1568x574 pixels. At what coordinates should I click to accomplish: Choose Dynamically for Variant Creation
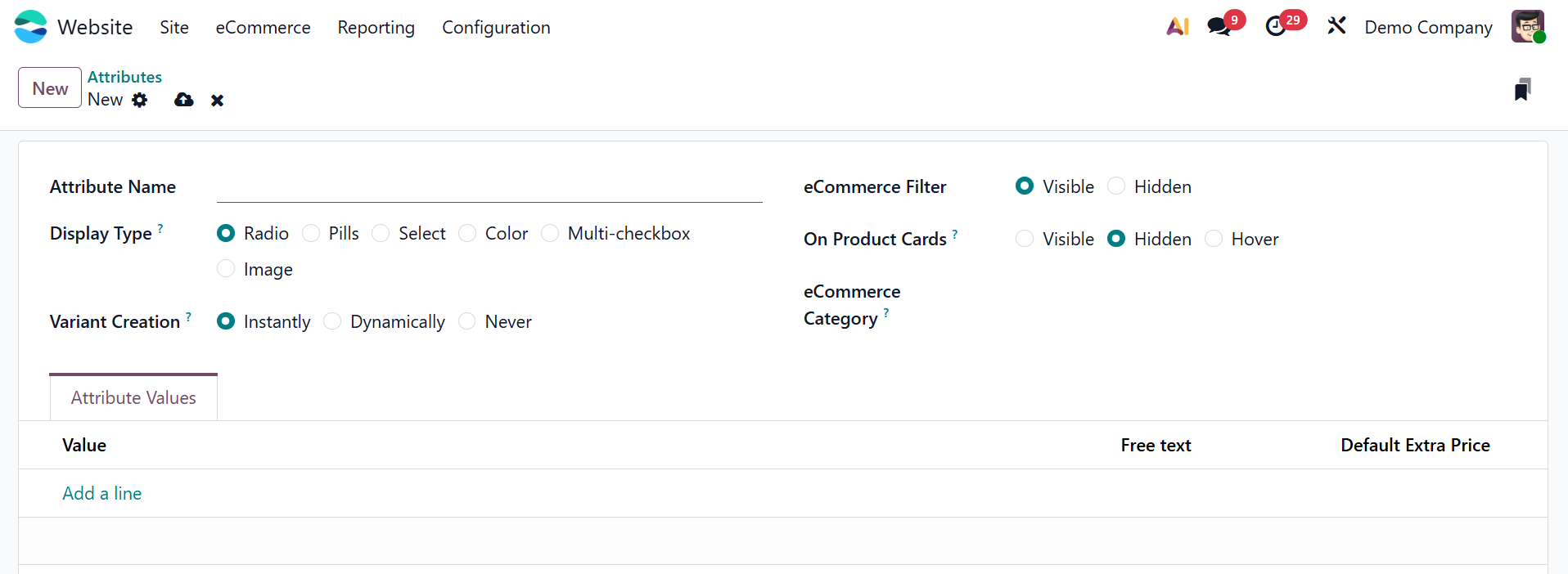pyautogui.click(x=332, y=321)
